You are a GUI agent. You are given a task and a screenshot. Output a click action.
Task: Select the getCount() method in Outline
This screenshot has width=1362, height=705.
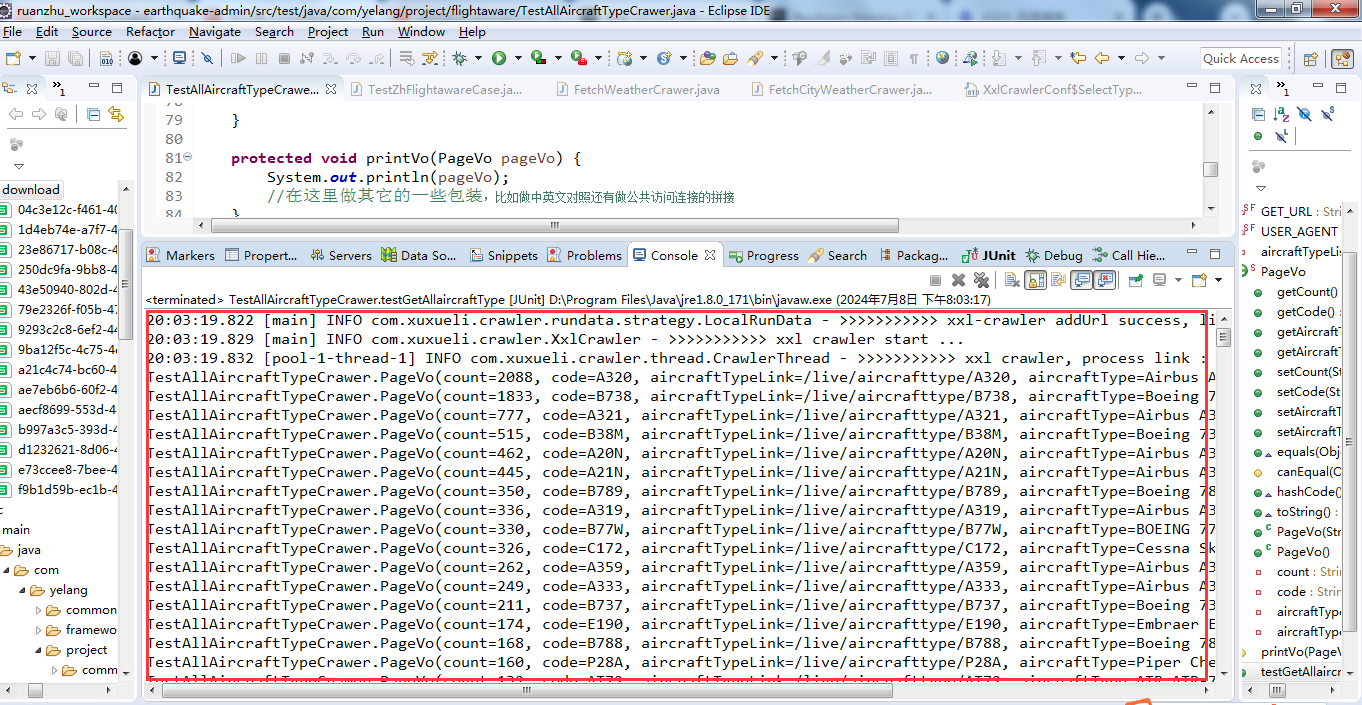(x=1307, y=291)
